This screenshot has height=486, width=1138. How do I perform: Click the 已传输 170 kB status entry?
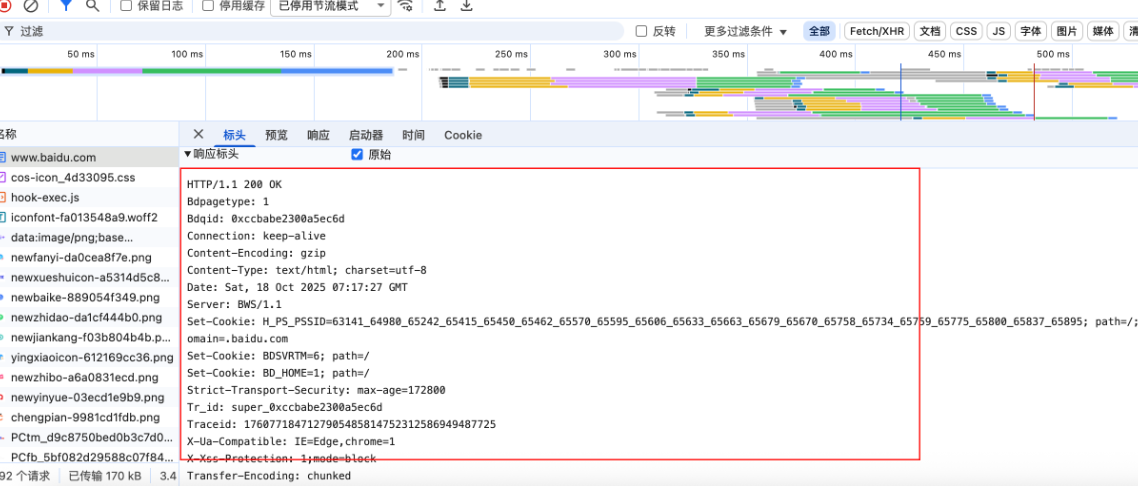(105, 476)
